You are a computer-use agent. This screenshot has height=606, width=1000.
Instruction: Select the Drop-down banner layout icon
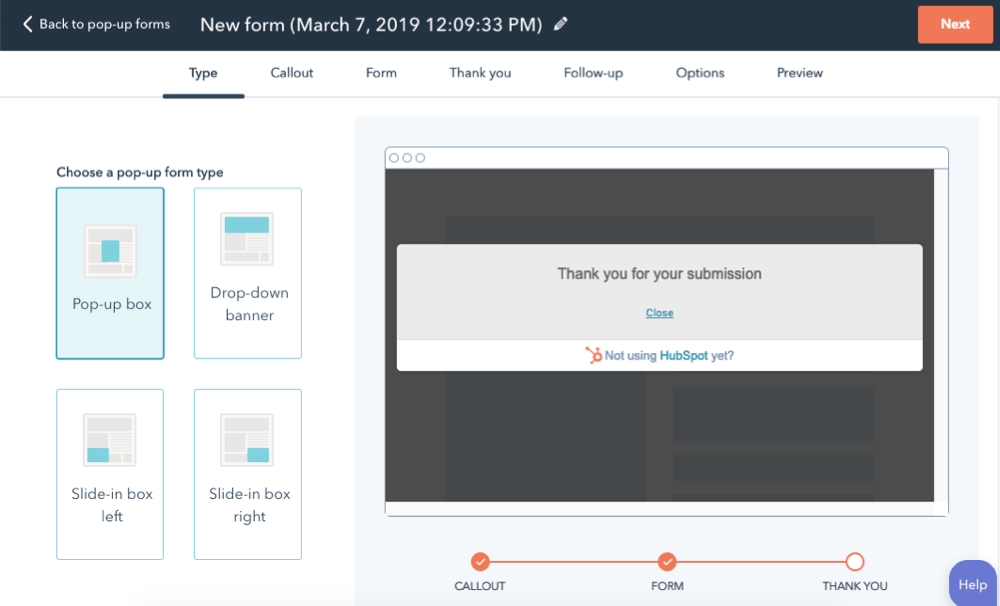(x=247, y=239)
